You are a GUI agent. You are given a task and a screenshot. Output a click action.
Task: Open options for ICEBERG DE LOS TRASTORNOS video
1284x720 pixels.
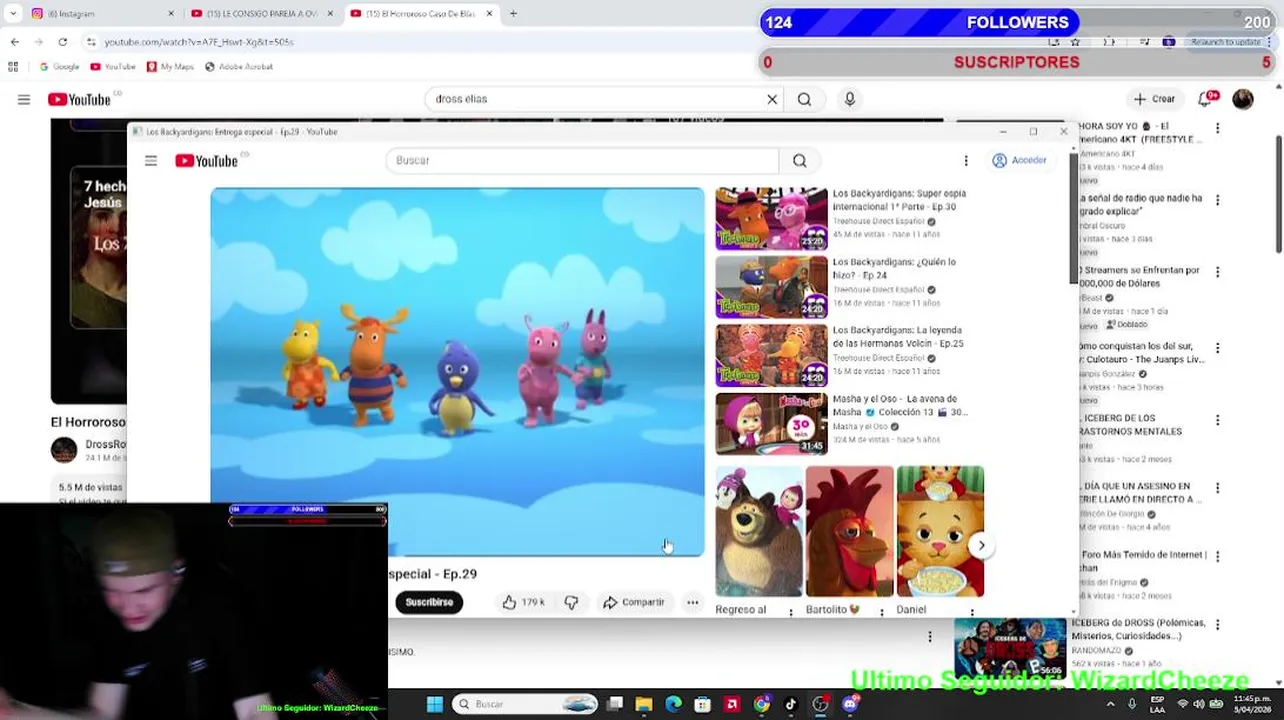[x=1217, y=421]
